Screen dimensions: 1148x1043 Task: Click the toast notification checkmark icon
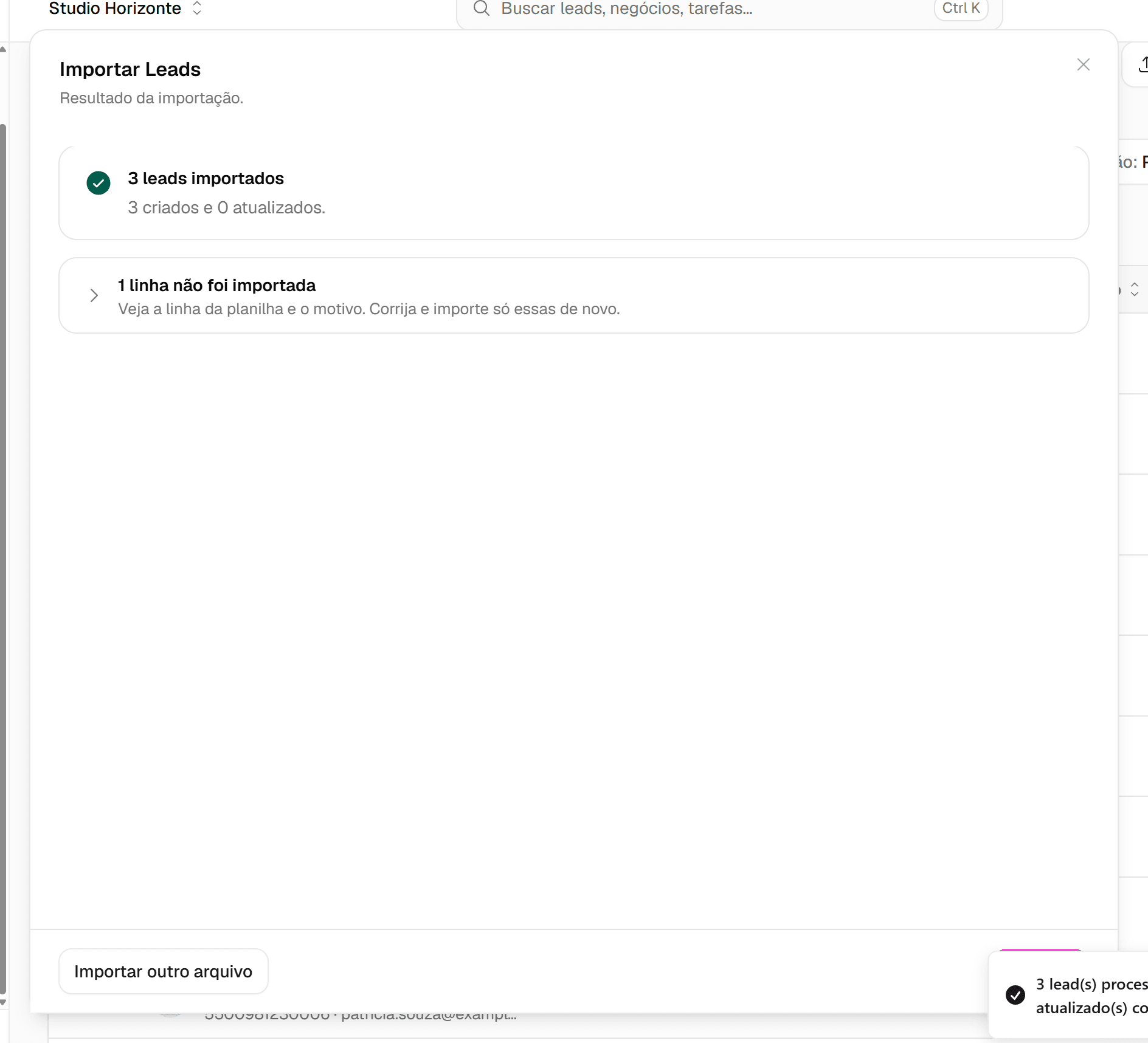[x=1015, y=994]
